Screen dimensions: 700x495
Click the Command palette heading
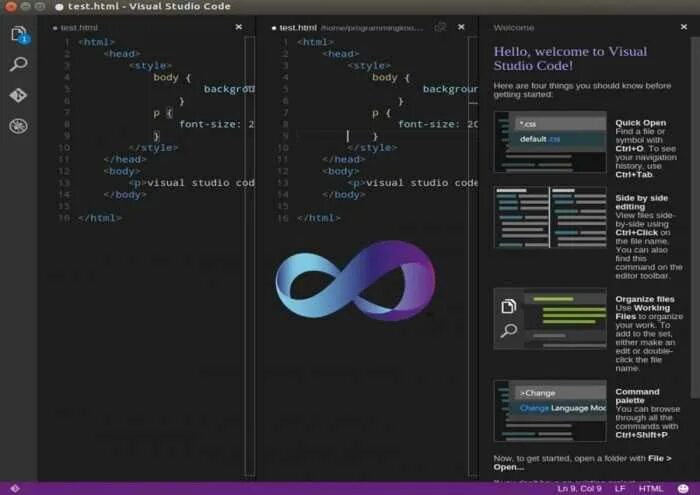637,396
